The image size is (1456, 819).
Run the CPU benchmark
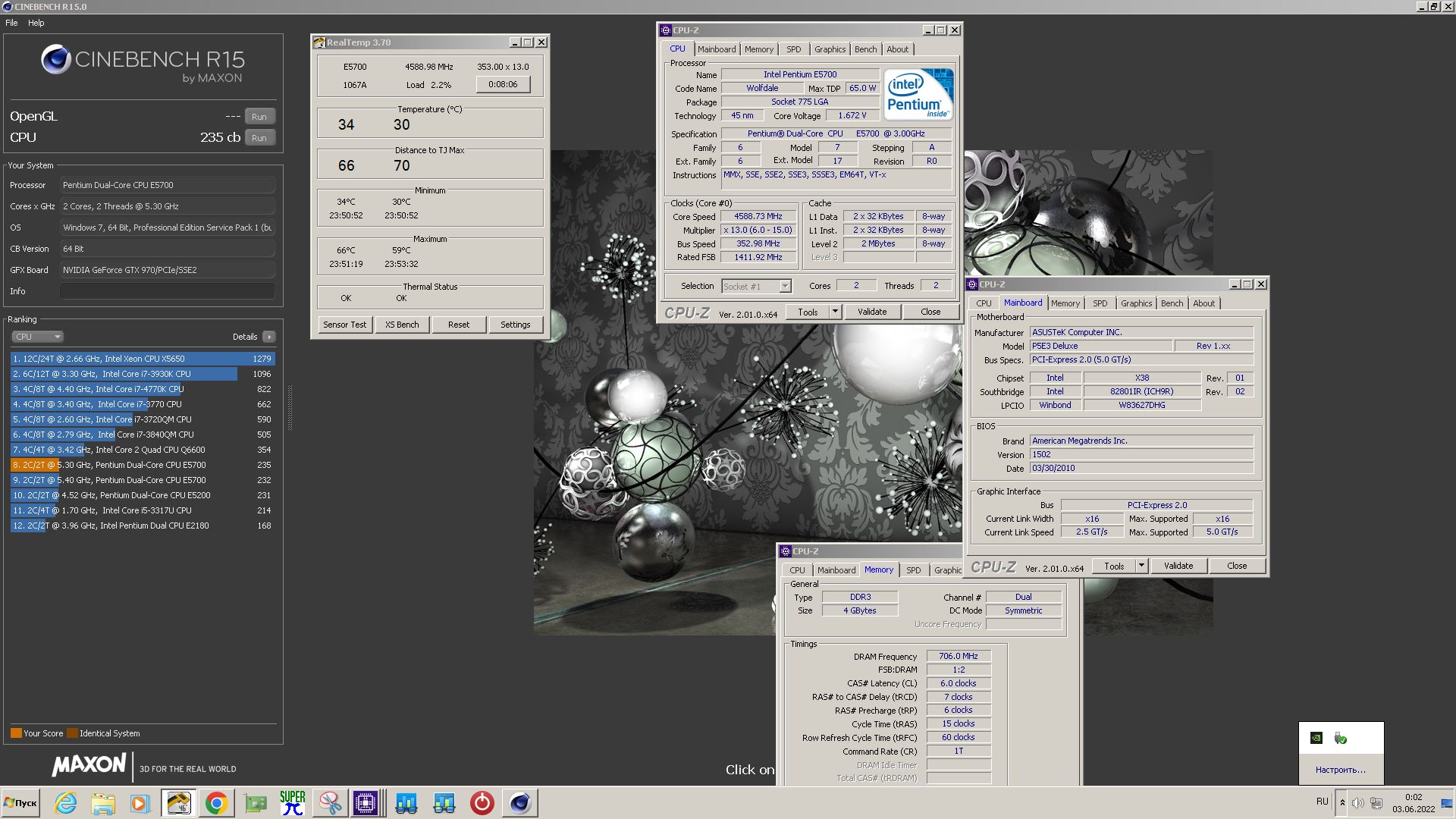pos(259,138)
